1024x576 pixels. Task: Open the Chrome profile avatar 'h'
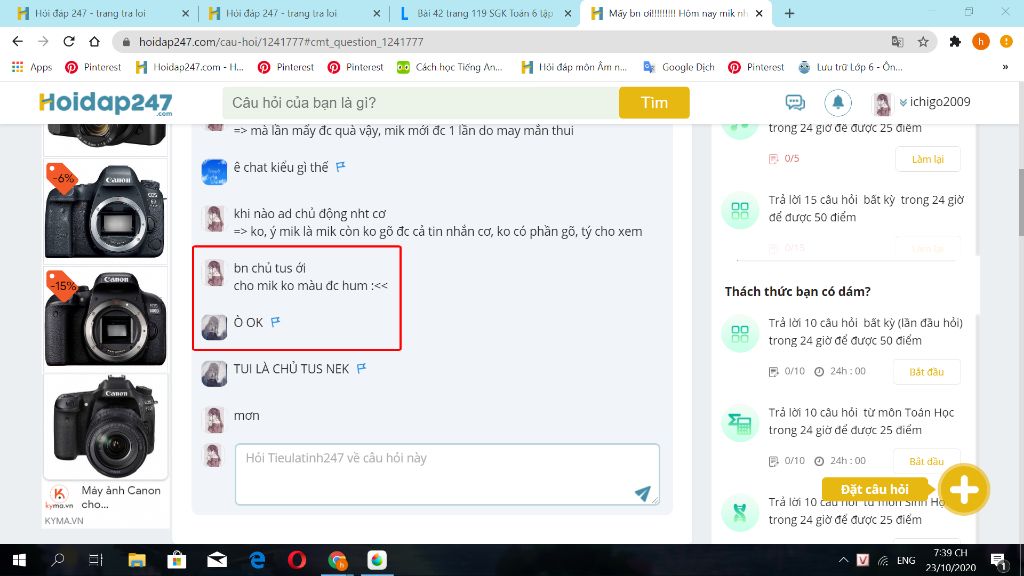point(980,42)
